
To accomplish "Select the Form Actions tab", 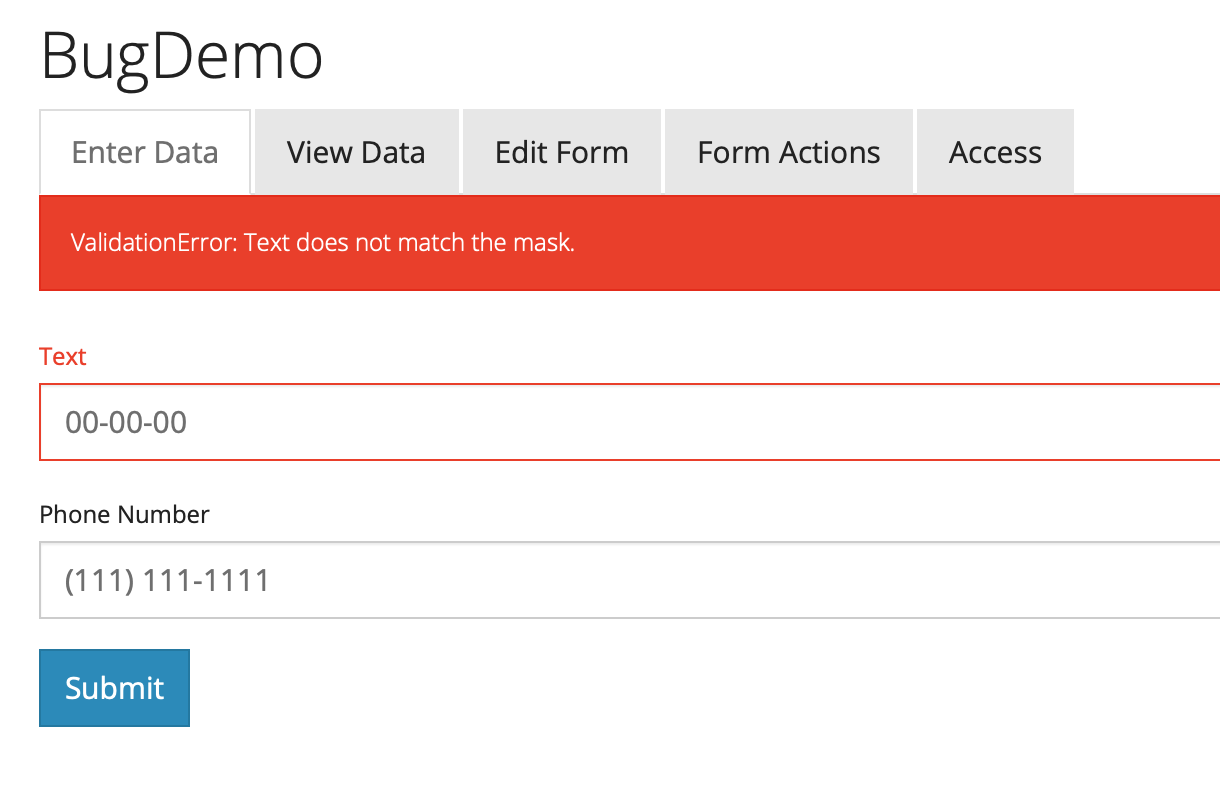I will click(788, 151).
